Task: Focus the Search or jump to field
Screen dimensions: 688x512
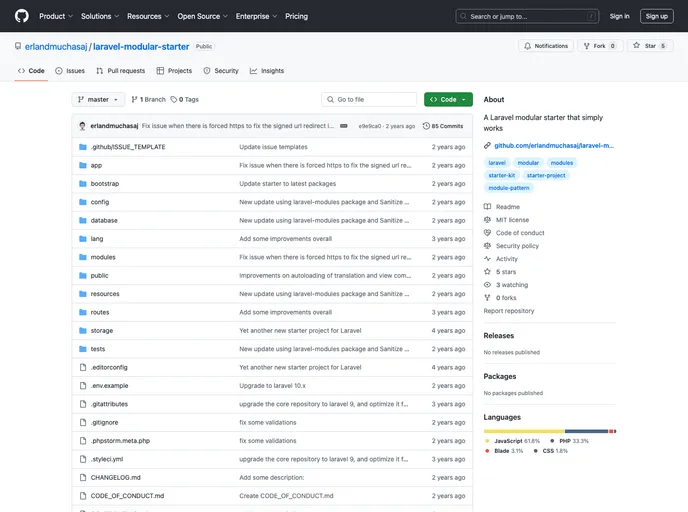Action: pyautogui.click(x=527, y=16)
